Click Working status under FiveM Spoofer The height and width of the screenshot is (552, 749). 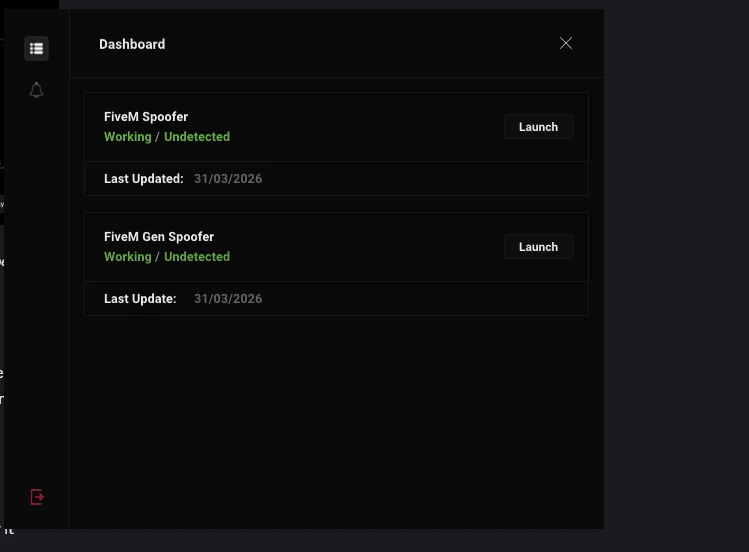pos(128,137)
